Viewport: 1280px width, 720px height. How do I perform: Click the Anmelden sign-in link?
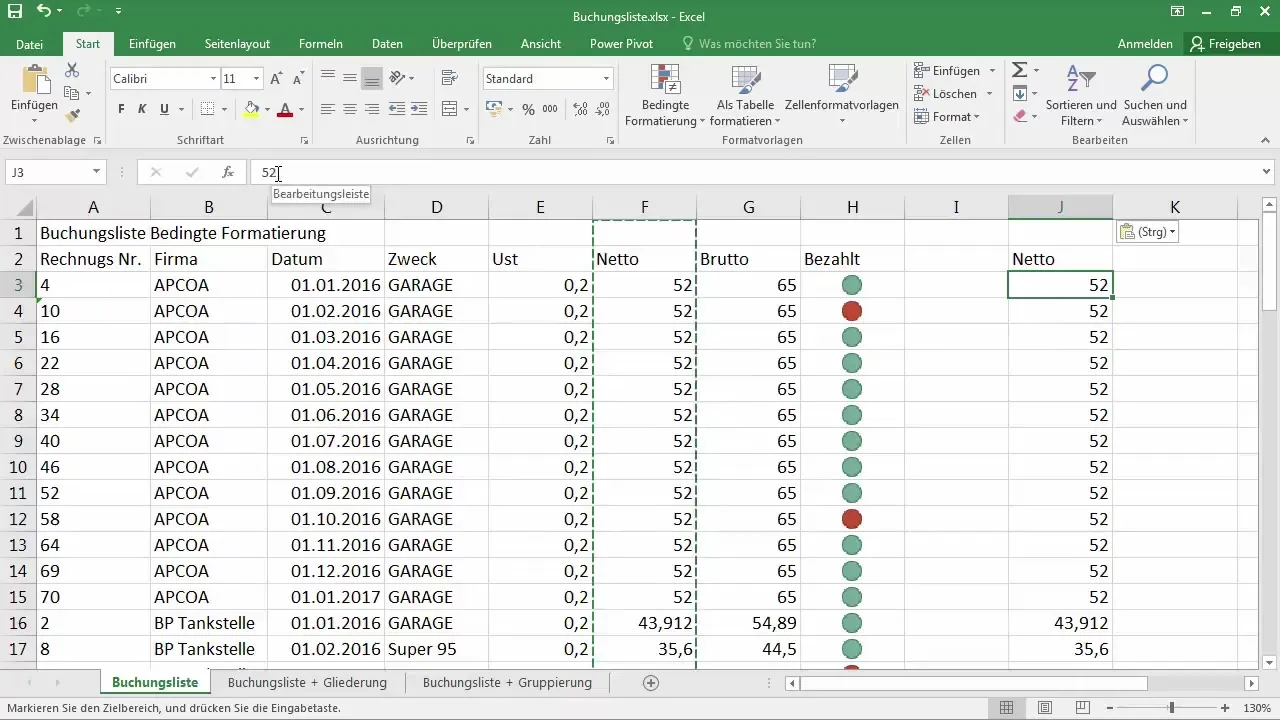point(1145,44)
